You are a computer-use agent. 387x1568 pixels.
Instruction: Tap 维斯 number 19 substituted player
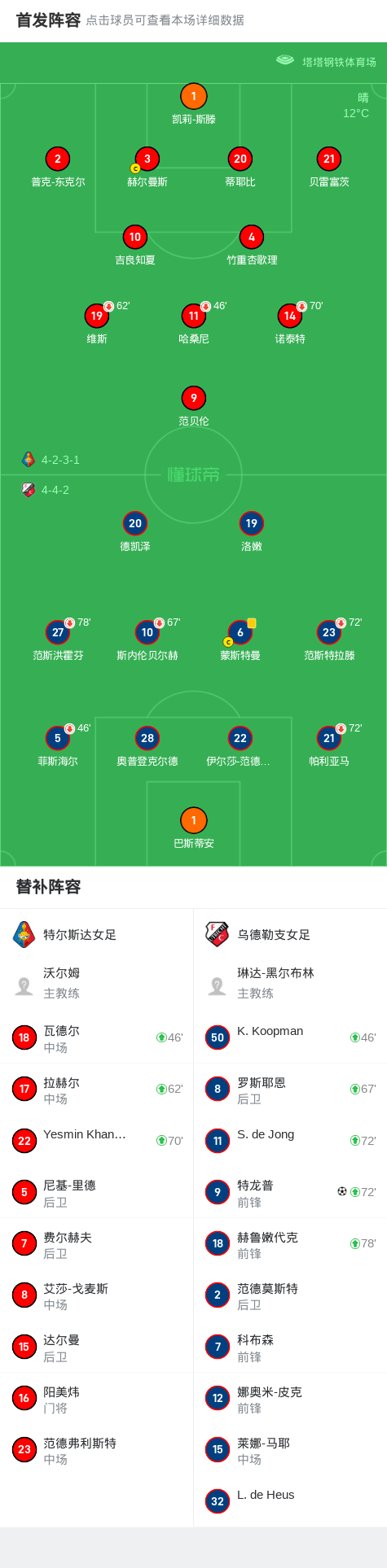97,315
